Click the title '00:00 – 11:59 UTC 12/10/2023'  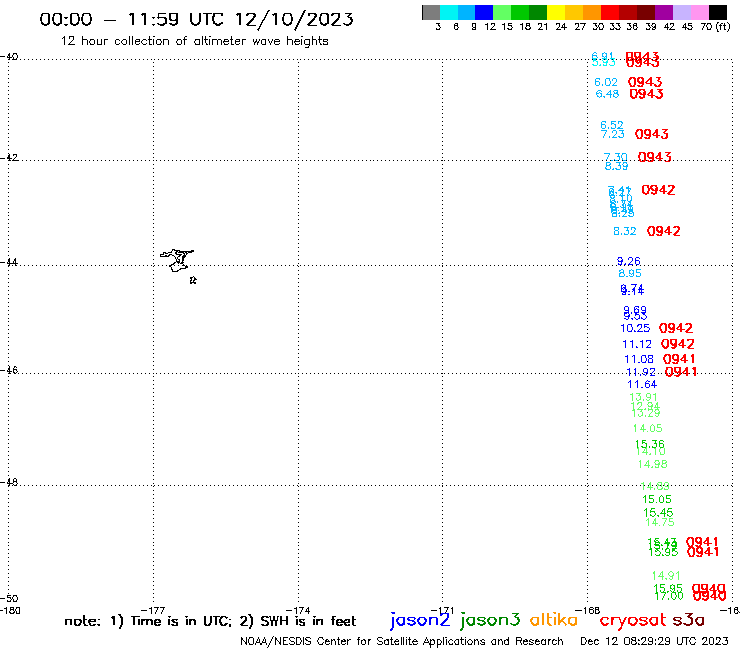[x=196, y=19]
